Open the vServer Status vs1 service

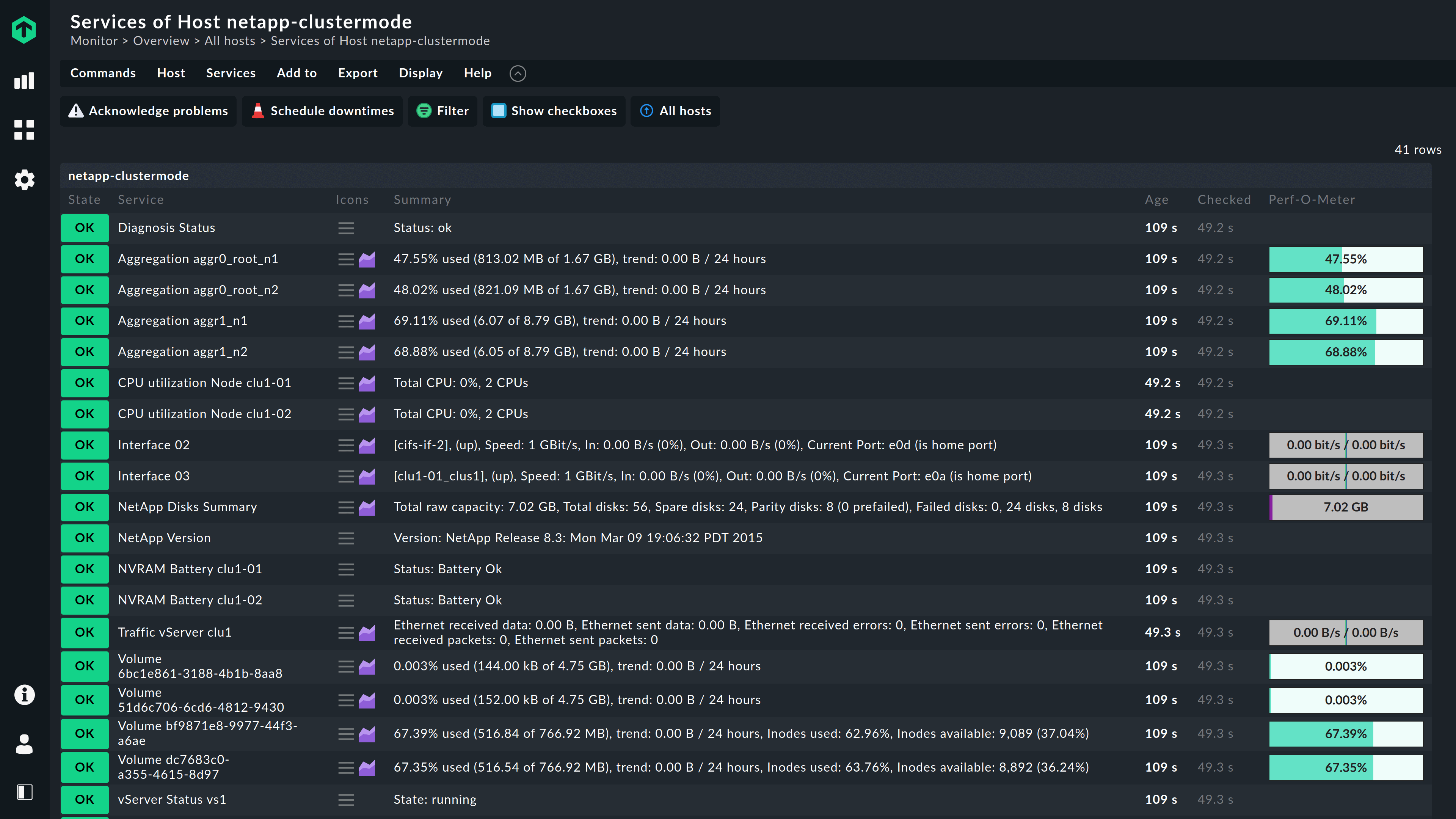click(172, 800)
